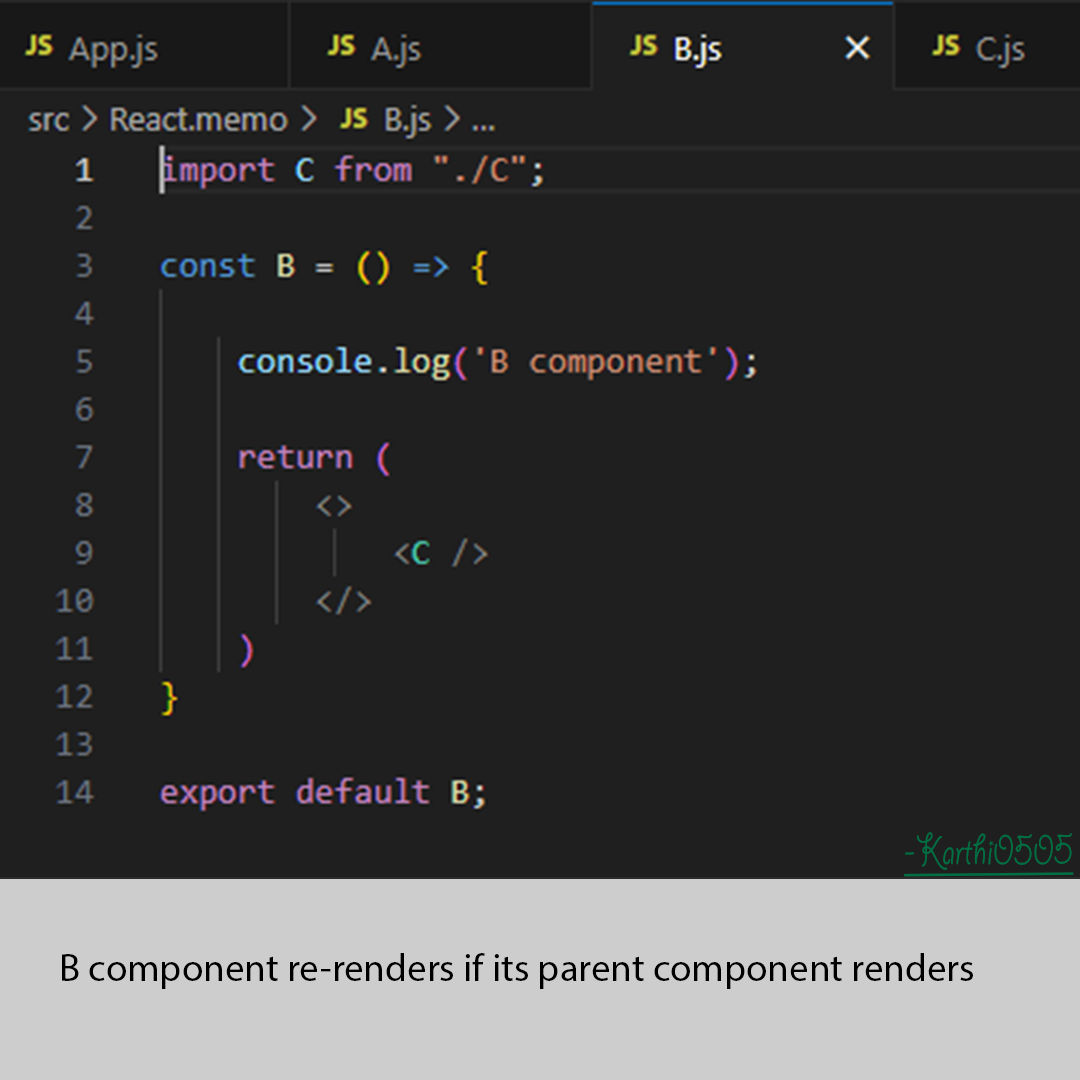1080x1080 pixels.
Task: Click the closing parenthesis on line 11
Action: (x=247, y=650)
